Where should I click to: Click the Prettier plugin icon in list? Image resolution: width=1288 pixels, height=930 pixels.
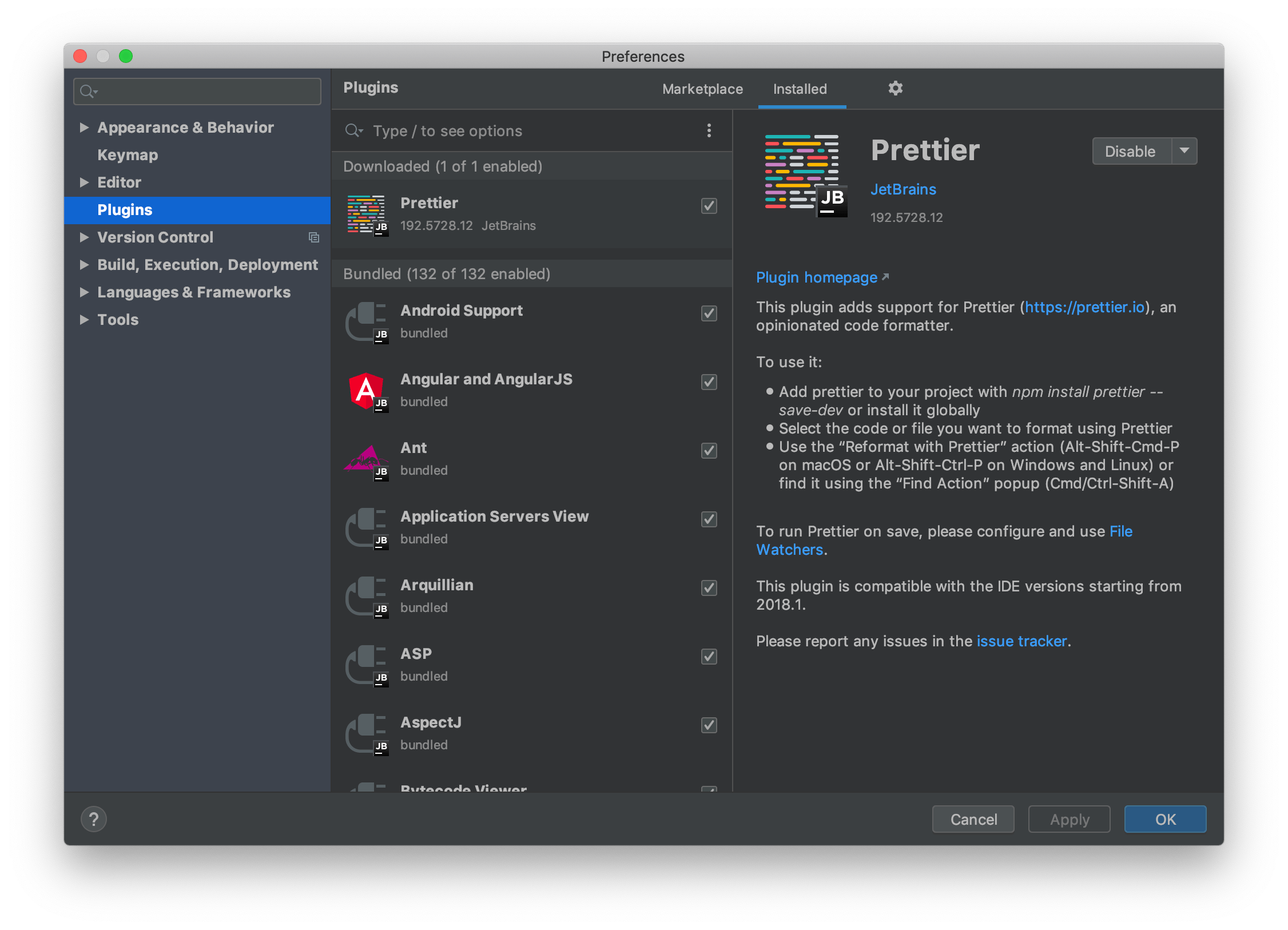pos(367,215)
